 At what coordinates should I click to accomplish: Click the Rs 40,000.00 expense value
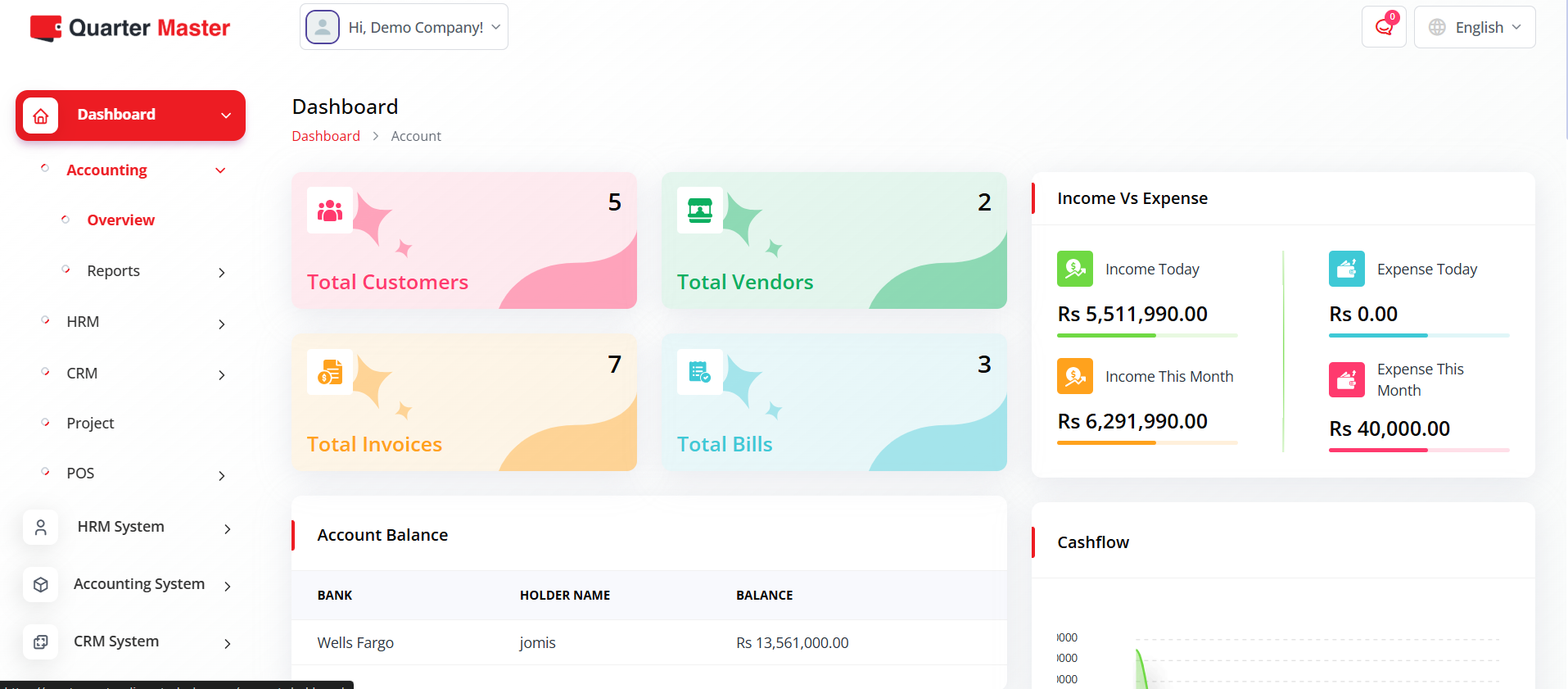[x=1390, y=428]
